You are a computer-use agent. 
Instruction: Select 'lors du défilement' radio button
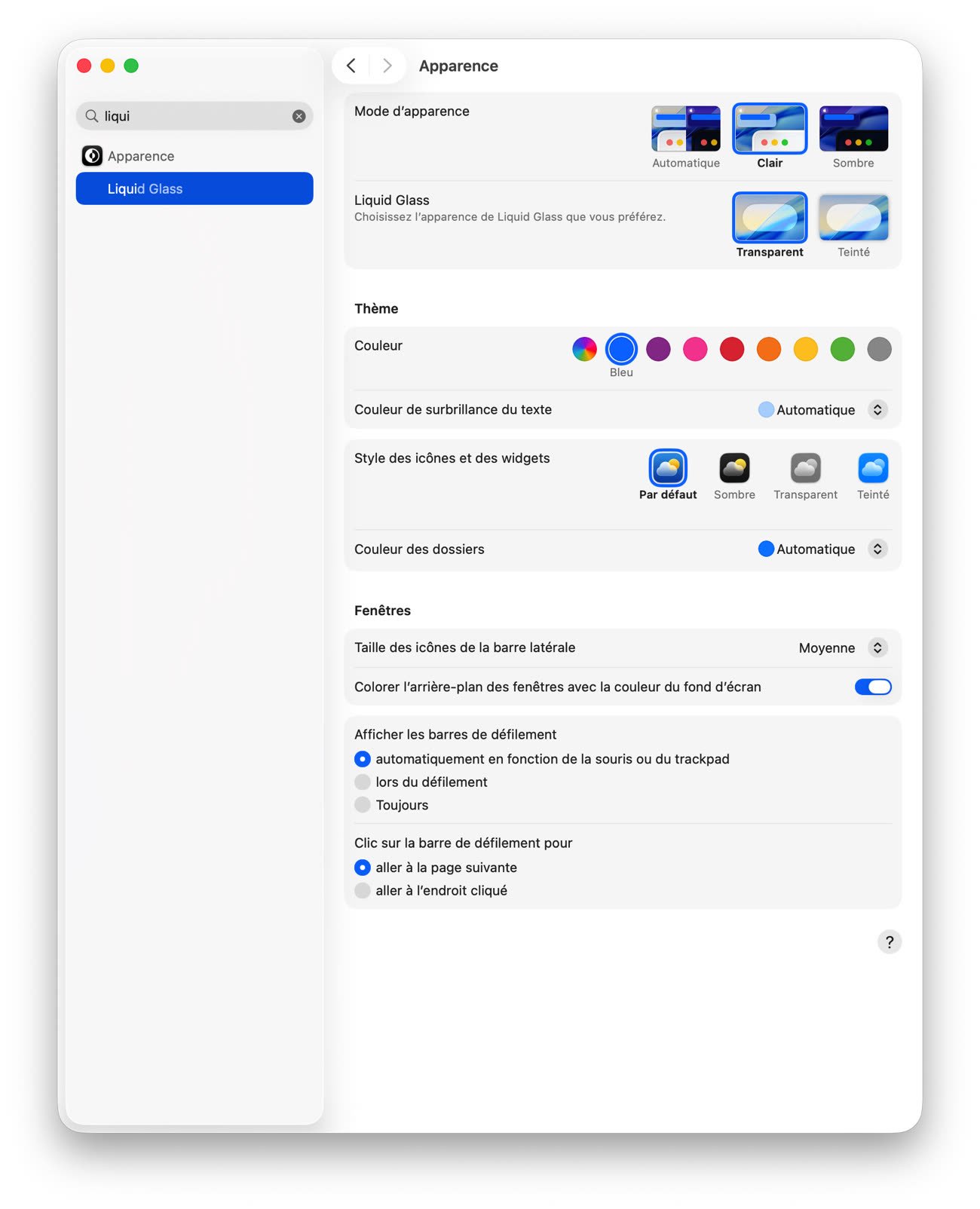click(363, 782)
